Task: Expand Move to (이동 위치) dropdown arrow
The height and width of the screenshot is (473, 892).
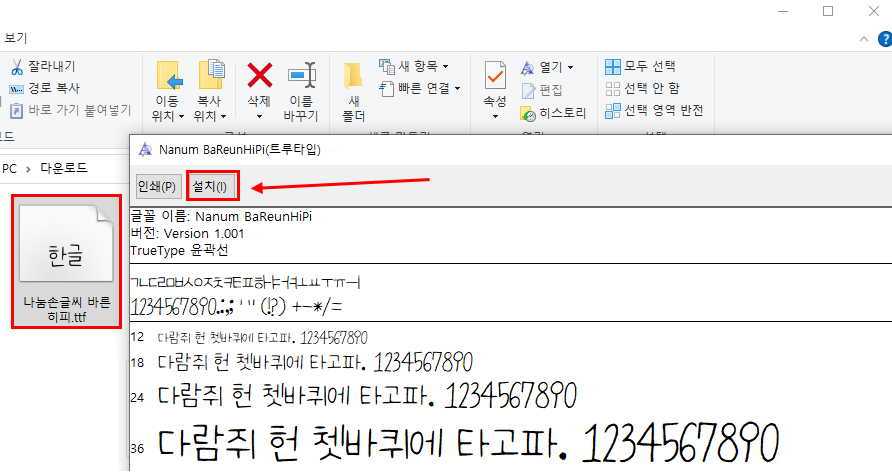Action: coord(181,117)
